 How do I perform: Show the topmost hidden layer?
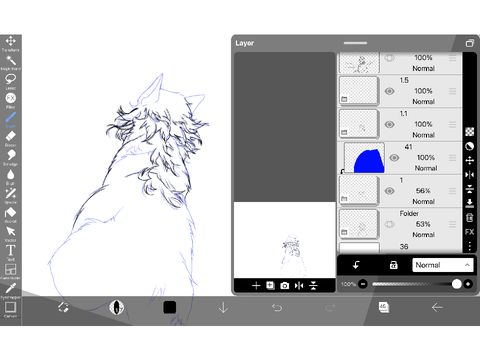click(389, 58)
